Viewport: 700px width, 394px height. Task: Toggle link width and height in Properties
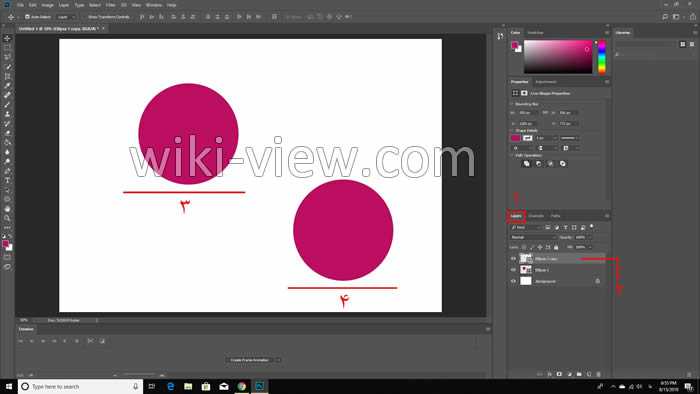tap(545, 113)
